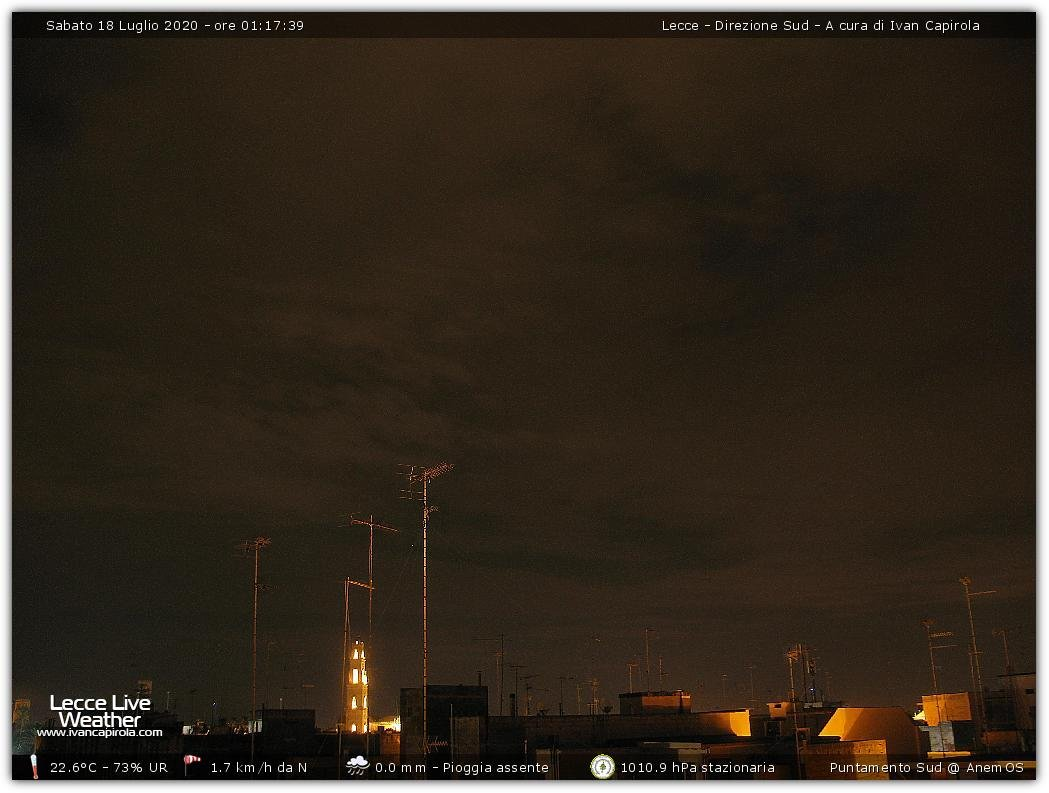Click the rain cloud precipitation icon

pos(358,766)
